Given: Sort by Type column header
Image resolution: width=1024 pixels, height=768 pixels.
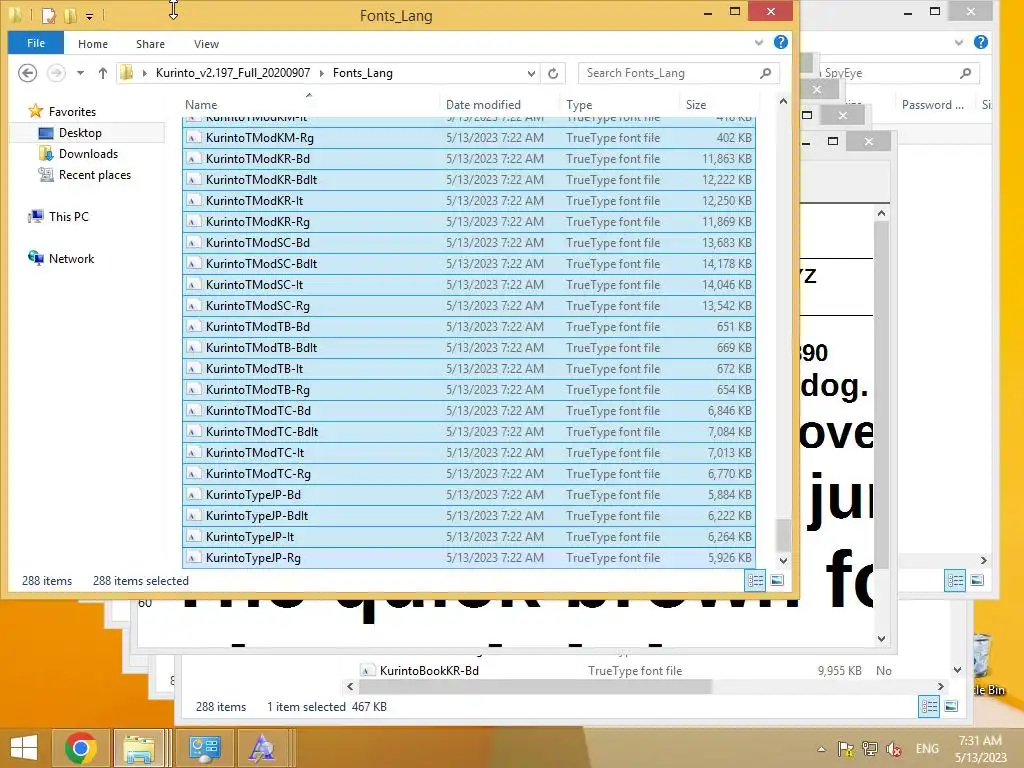Looking at the screenshot, I should (579, 104).
